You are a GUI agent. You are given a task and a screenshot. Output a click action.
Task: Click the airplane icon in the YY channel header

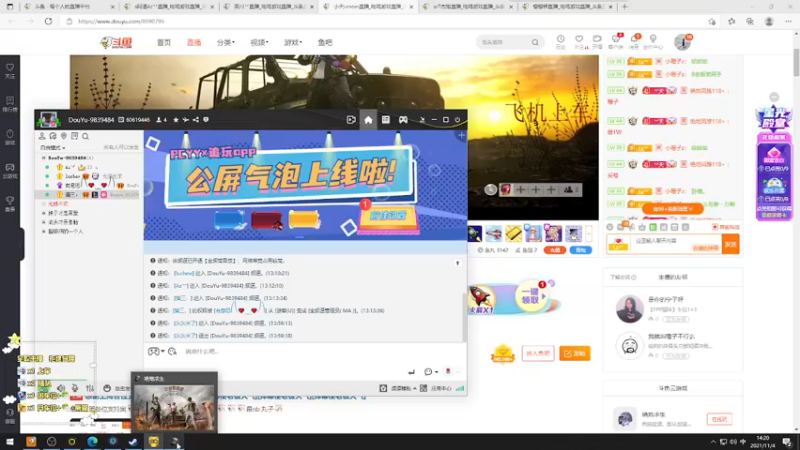[x=186, y=120]
